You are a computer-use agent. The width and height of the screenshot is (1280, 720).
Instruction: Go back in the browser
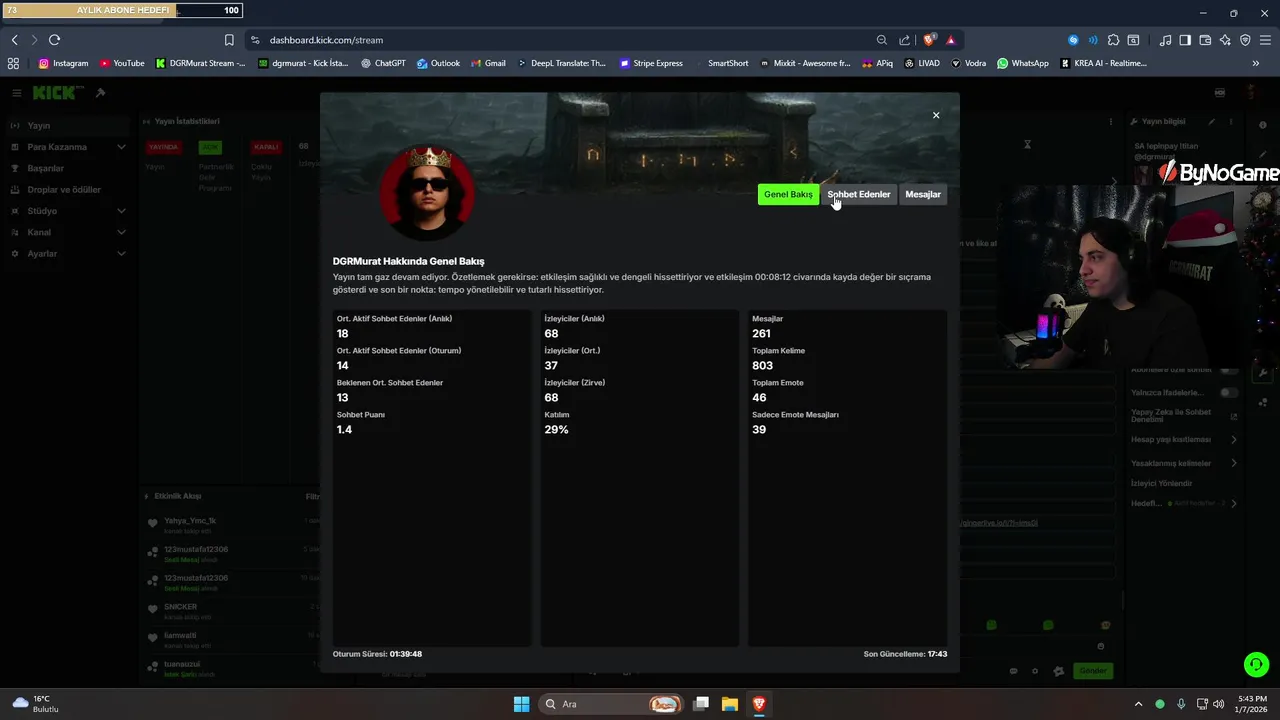point(14,40)
